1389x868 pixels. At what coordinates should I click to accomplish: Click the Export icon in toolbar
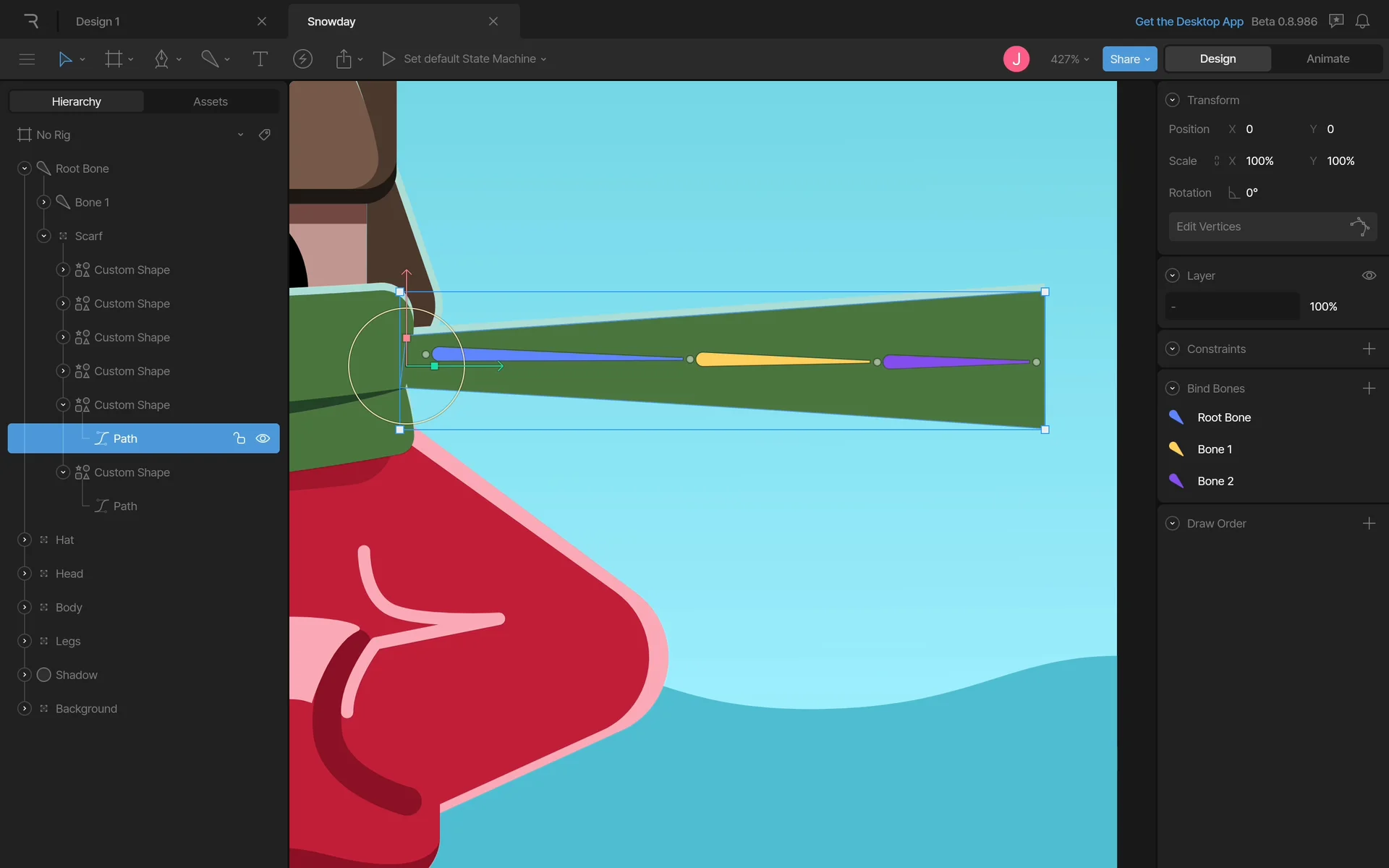pos(344,59)
